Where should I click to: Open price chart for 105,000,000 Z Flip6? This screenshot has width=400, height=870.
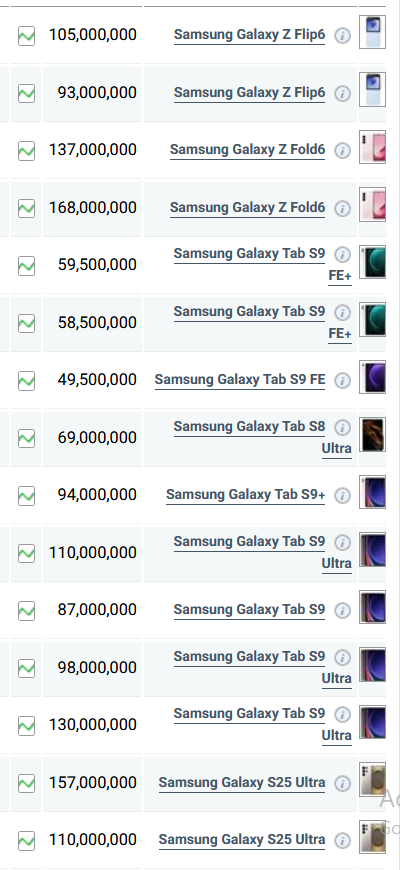[x=26, y=36]
